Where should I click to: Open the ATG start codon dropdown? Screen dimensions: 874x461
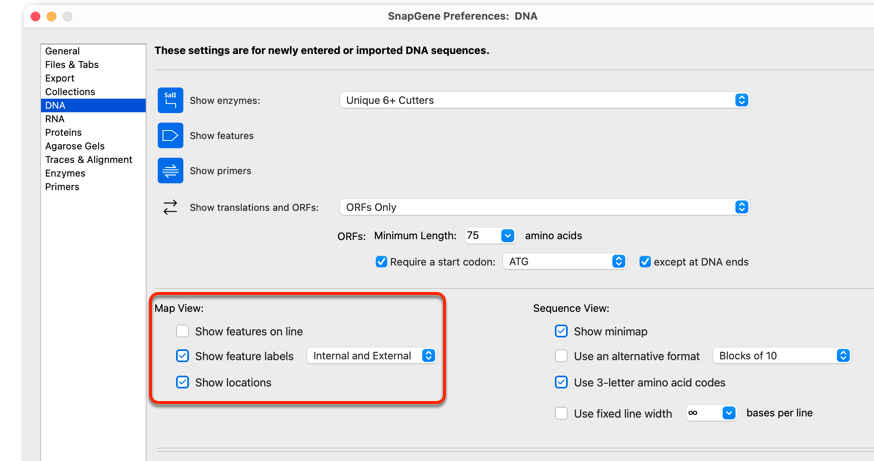564,261
